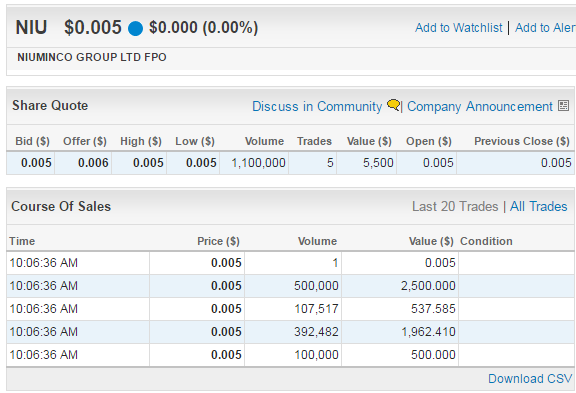Click the Condition column header

point(486,241)
